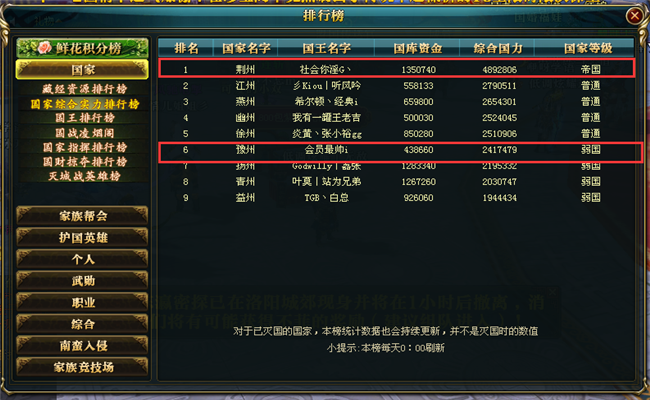The width and height of the screenshot is (650, 400).
Task: Open the 家族竞技场 ranking category
Action: 82,367
